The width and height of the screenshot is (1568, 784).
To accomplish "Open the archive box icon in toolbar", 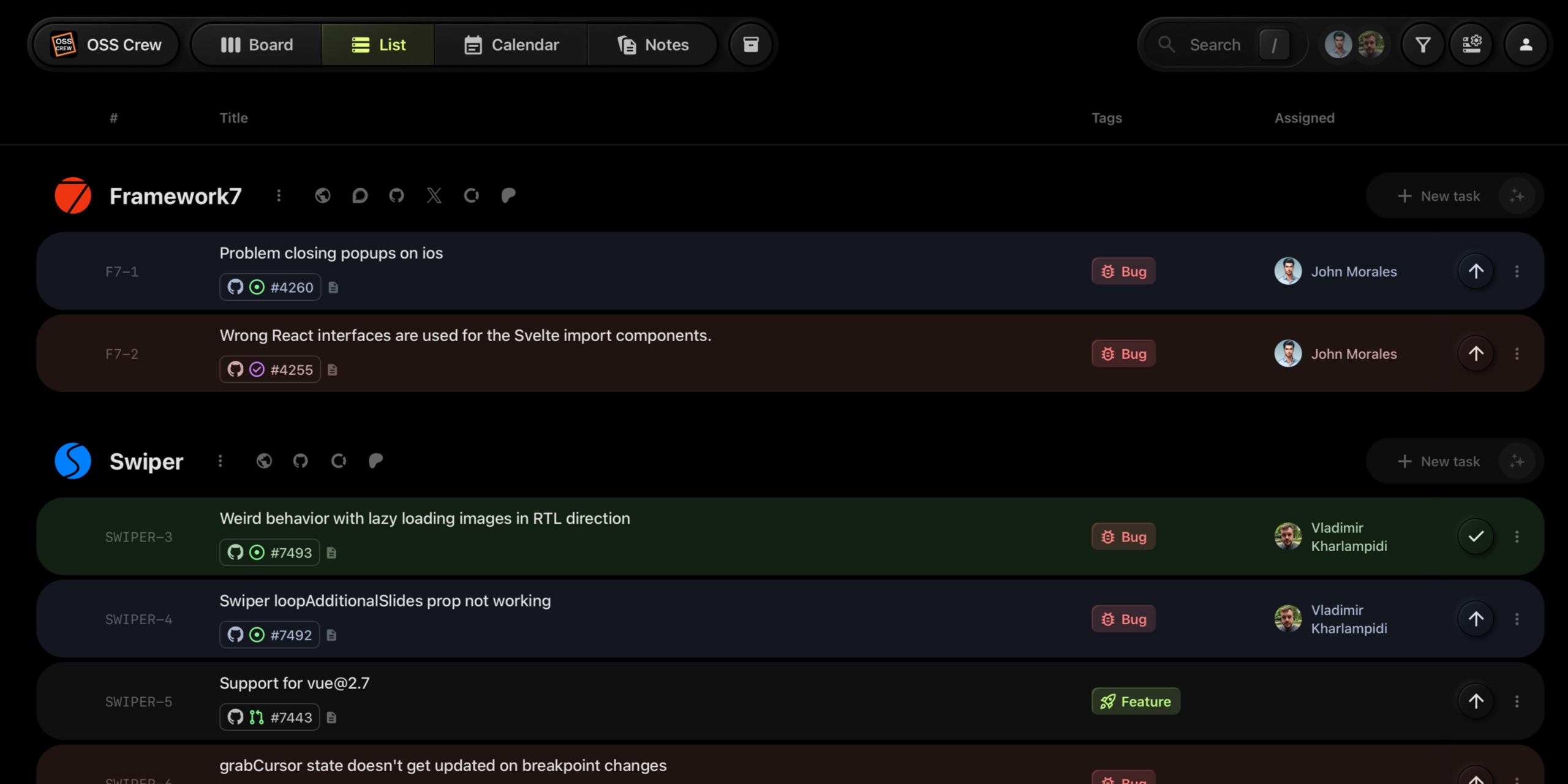I will [x=751, y=45].
